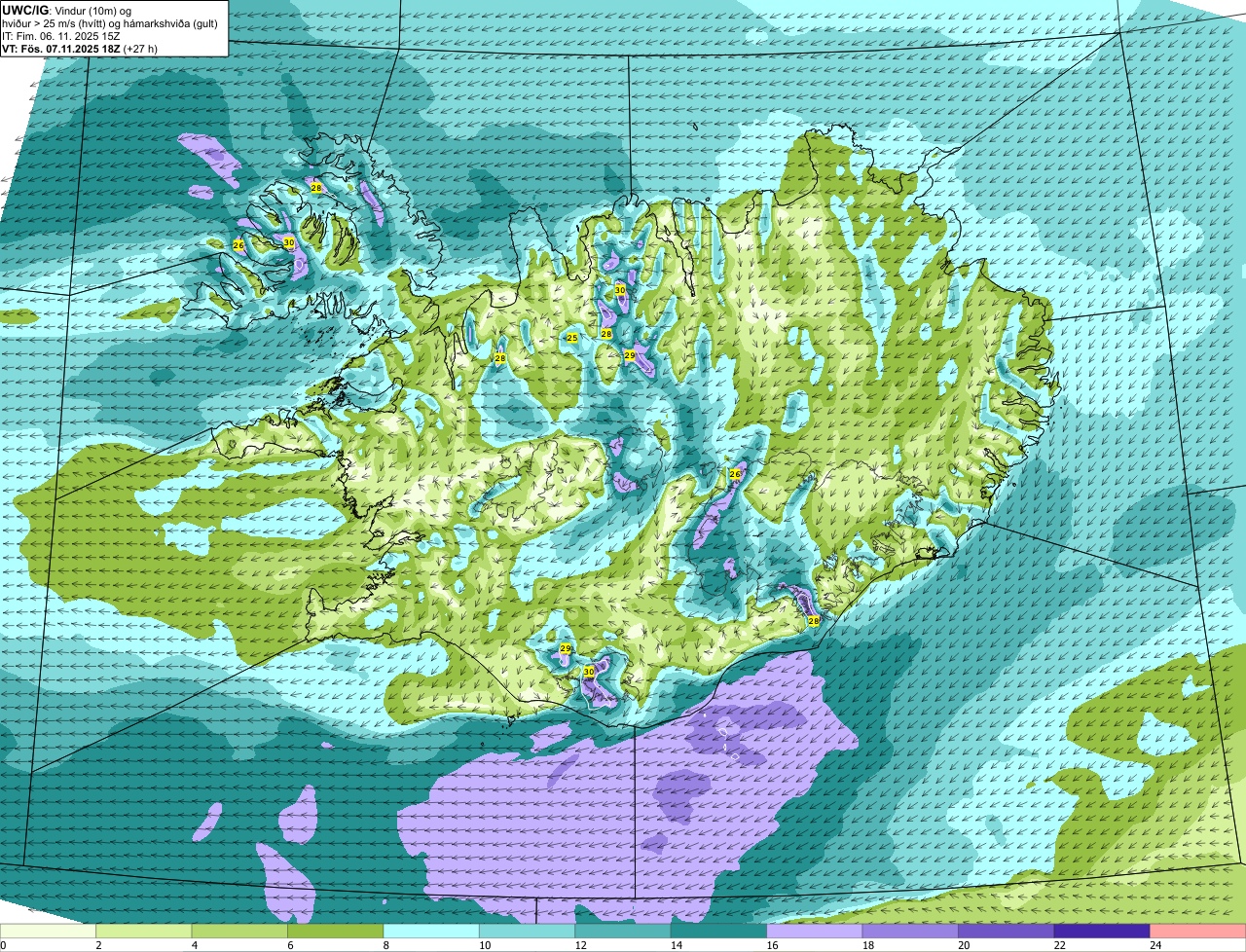Viewport: 1246px width, 952px height.
Task: Click the 6–8 m/s olive green legend swatch
Action: [336, 931]
